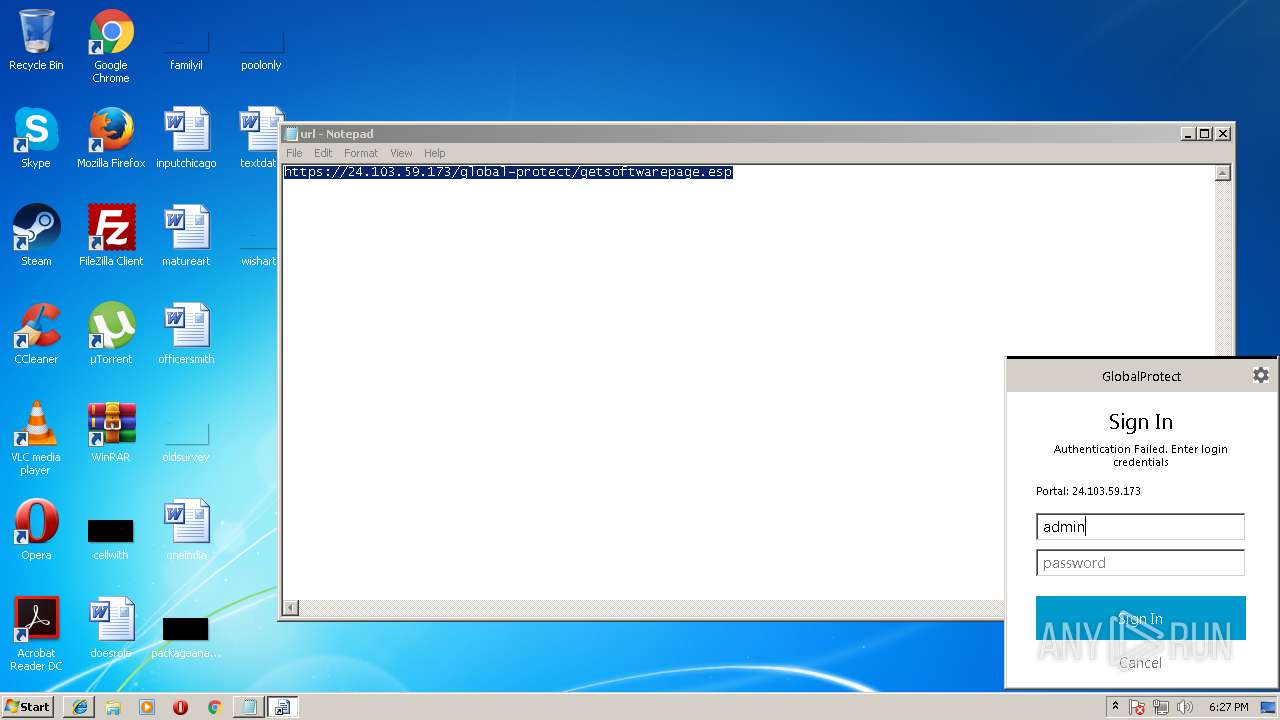Screen dimensions: 1280x720
Task: Open Internet Explorer from the taskbar
Action: 80,707
